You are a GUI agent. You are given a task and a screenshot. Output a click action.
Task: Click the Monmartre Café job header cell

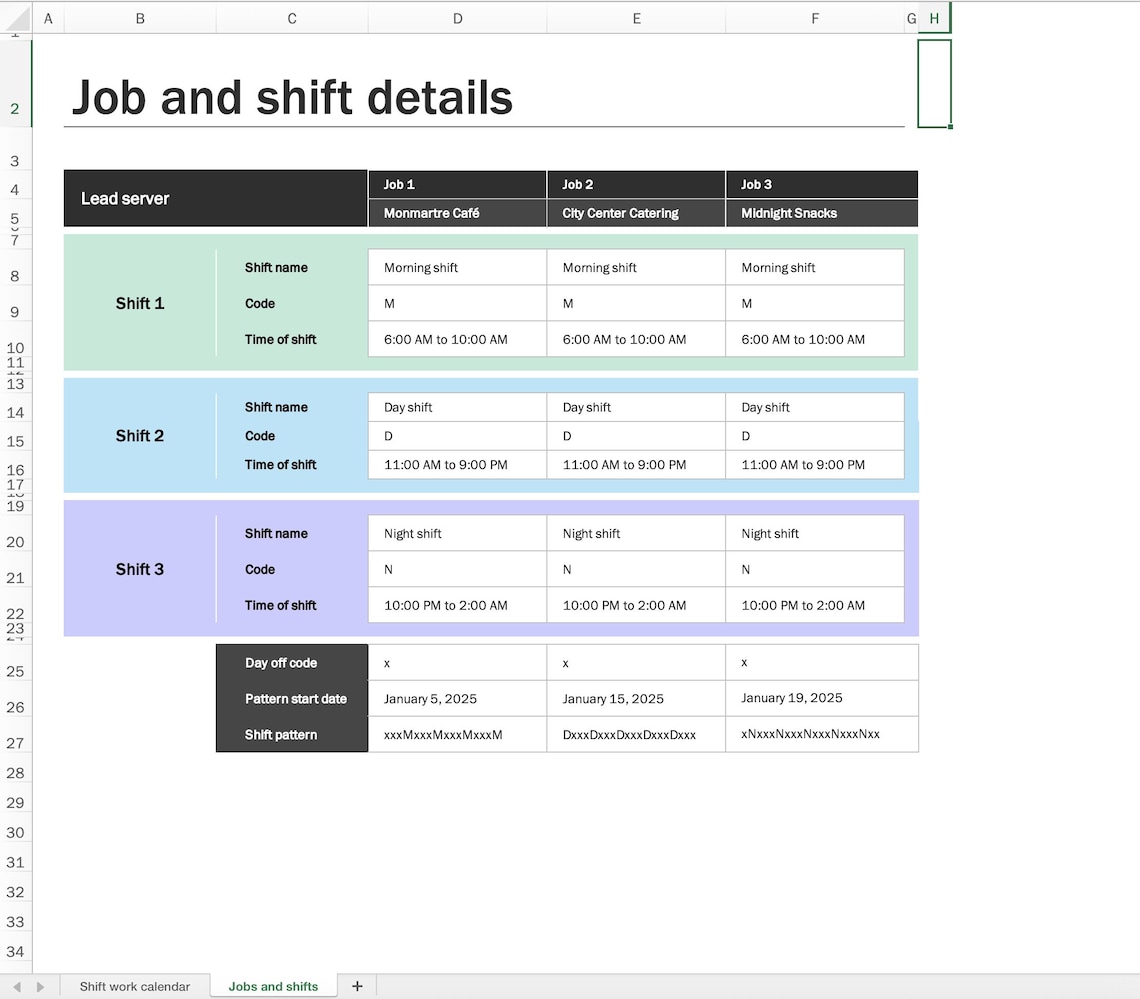pos(457,213)
